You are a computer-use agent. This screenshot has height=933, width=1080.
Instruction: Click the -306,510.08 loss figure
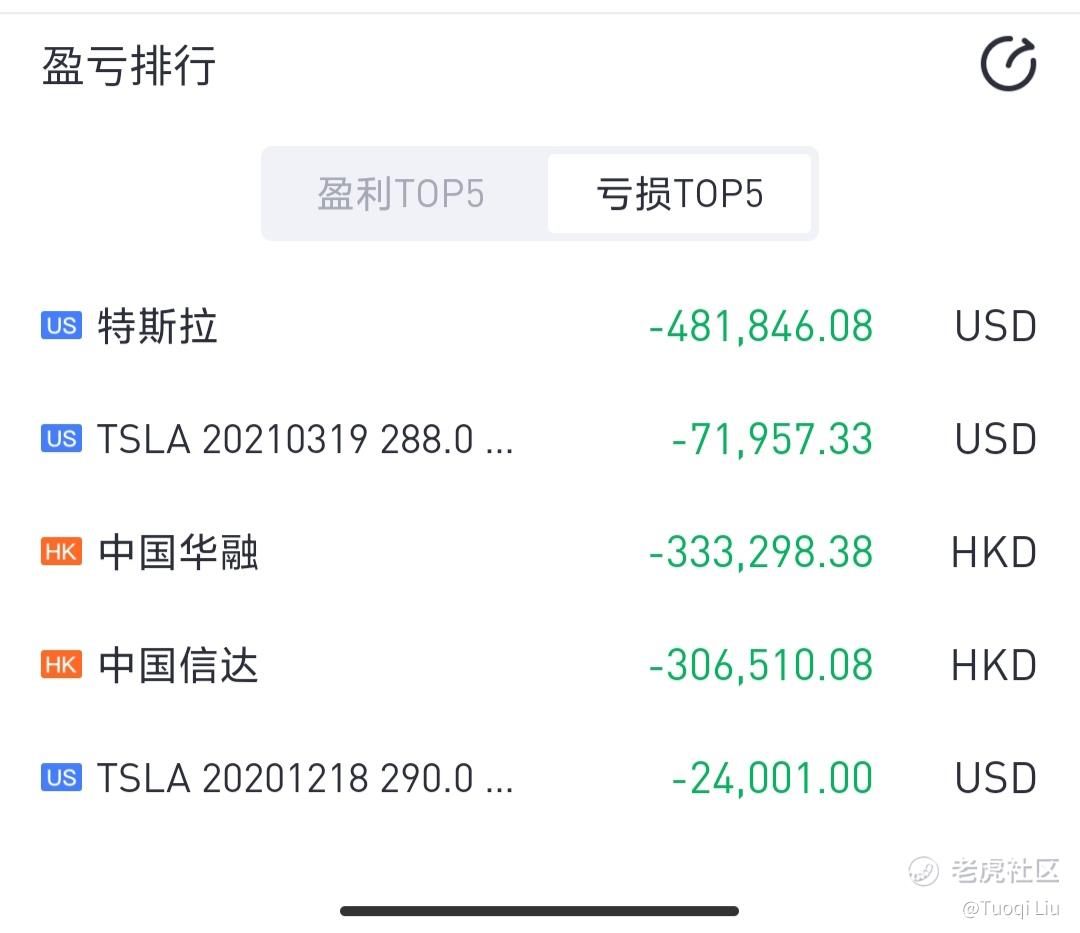pyautogui.click(x=761, y=665)
